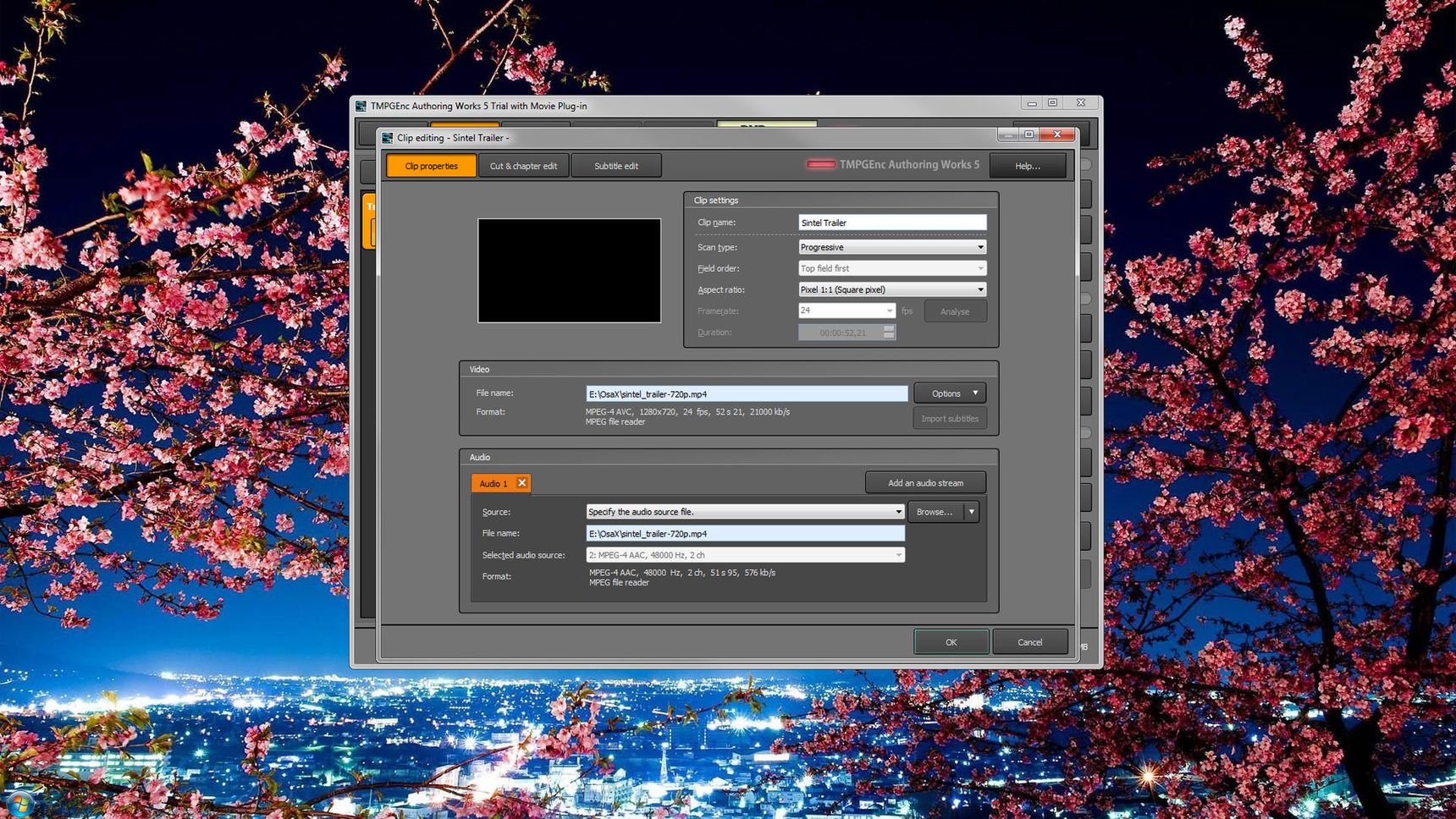Click the video File name field
Image resolution: width=1456 pixels, height=819 pixels.
(x=747, y=393)
